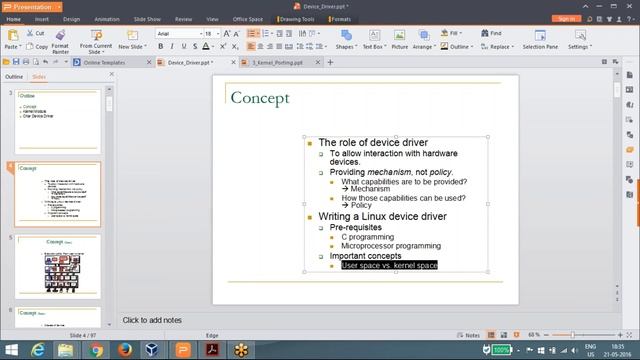Switch to normal view in status bar
This screenshot has height=360, width=640.
(491, 335)
